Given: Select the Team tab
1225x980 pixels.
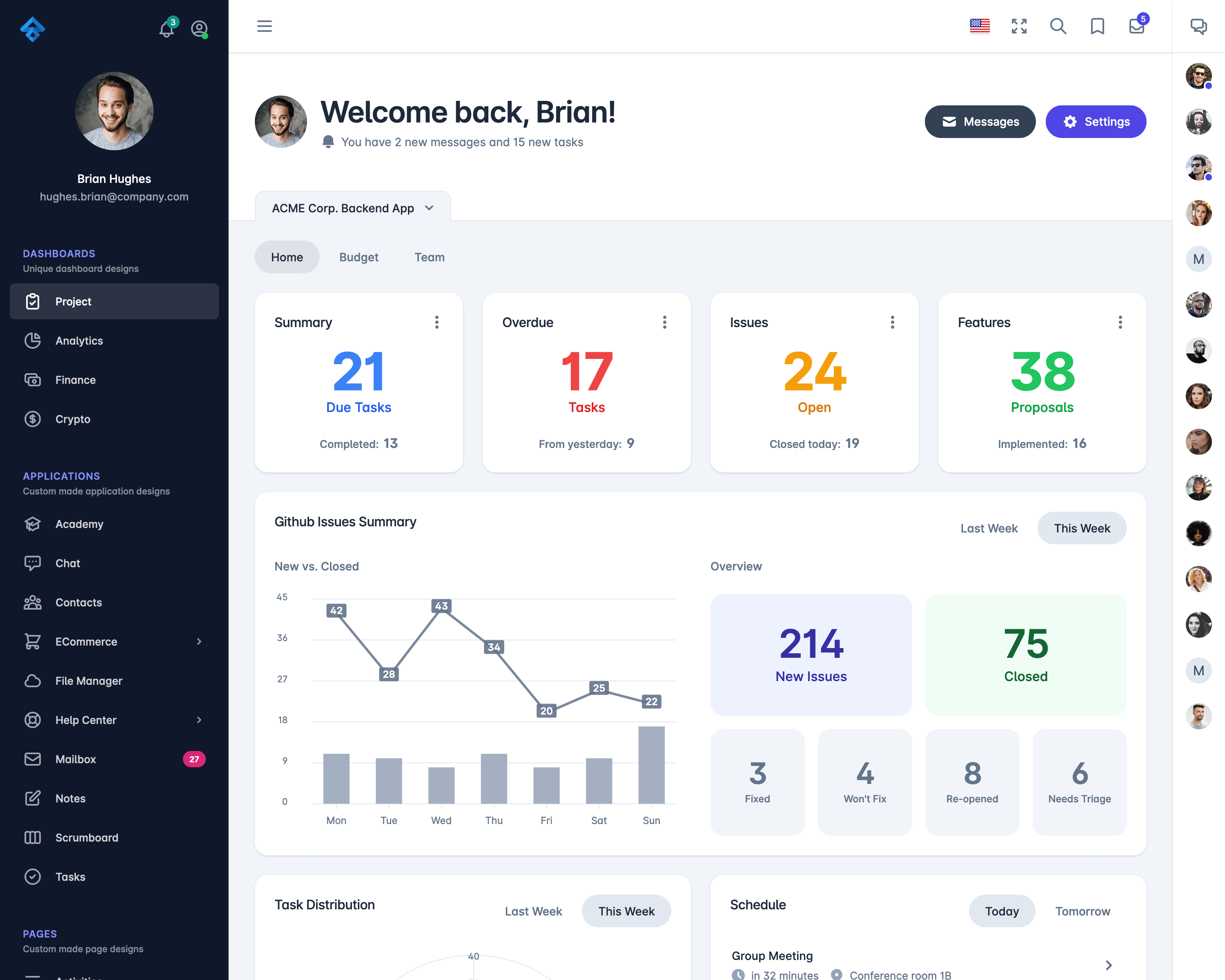Looking at the screenshot, I should (430, 257).
